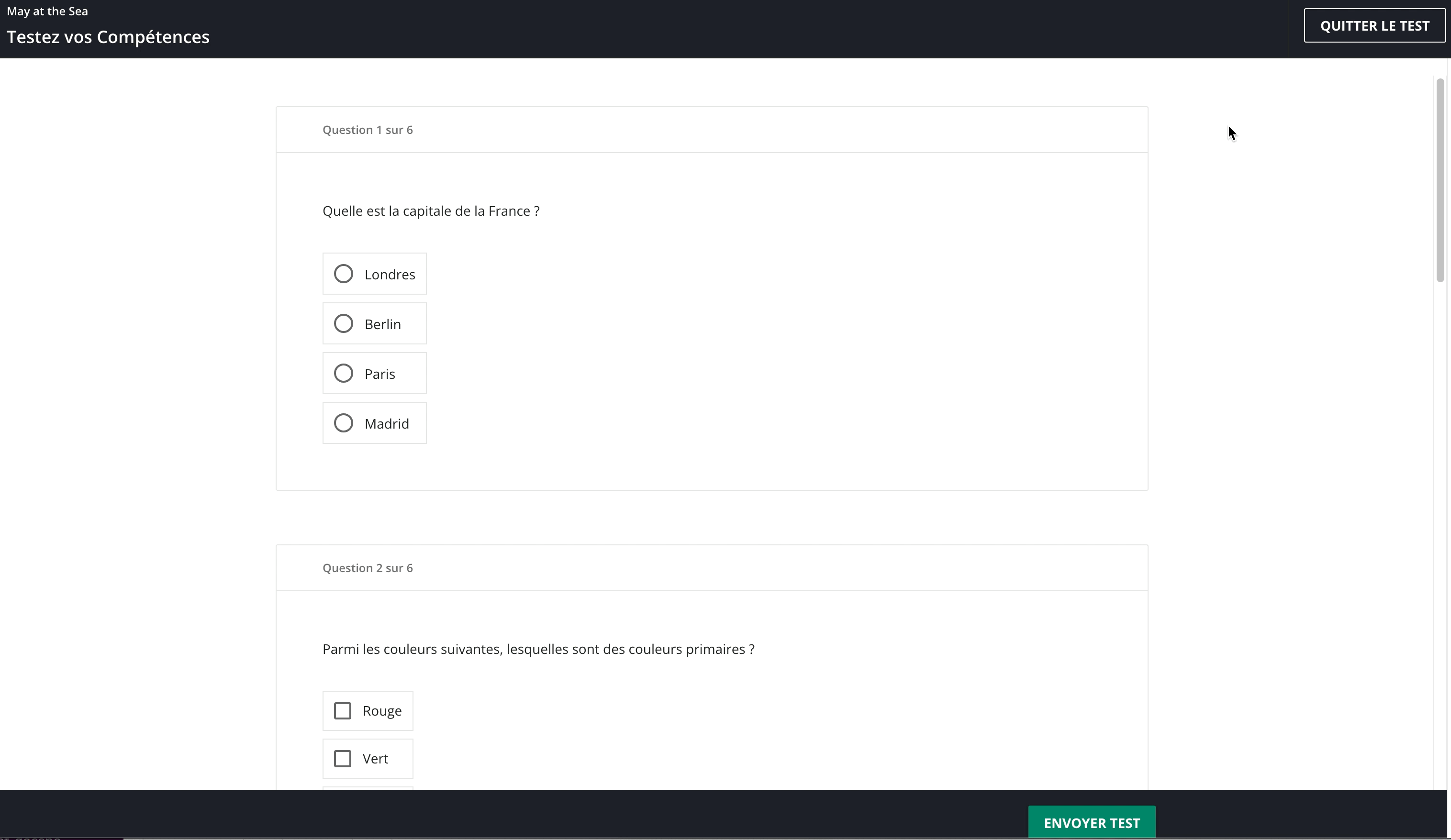The image size is (1451, 840).
Task: Click the primary colors question text
Action: pos(538,650)
